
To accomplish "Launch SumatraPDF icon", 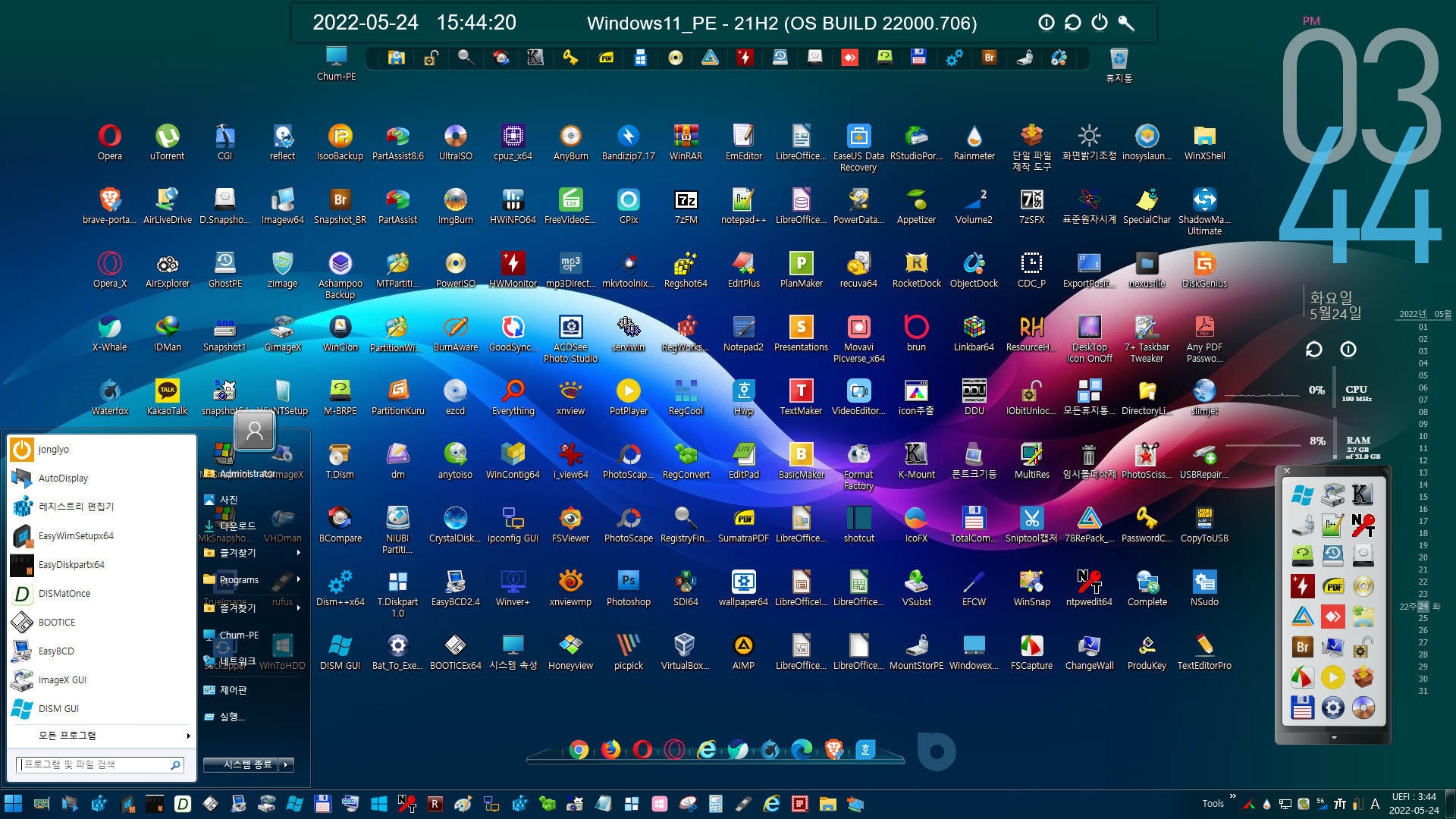I will point(743,524).
